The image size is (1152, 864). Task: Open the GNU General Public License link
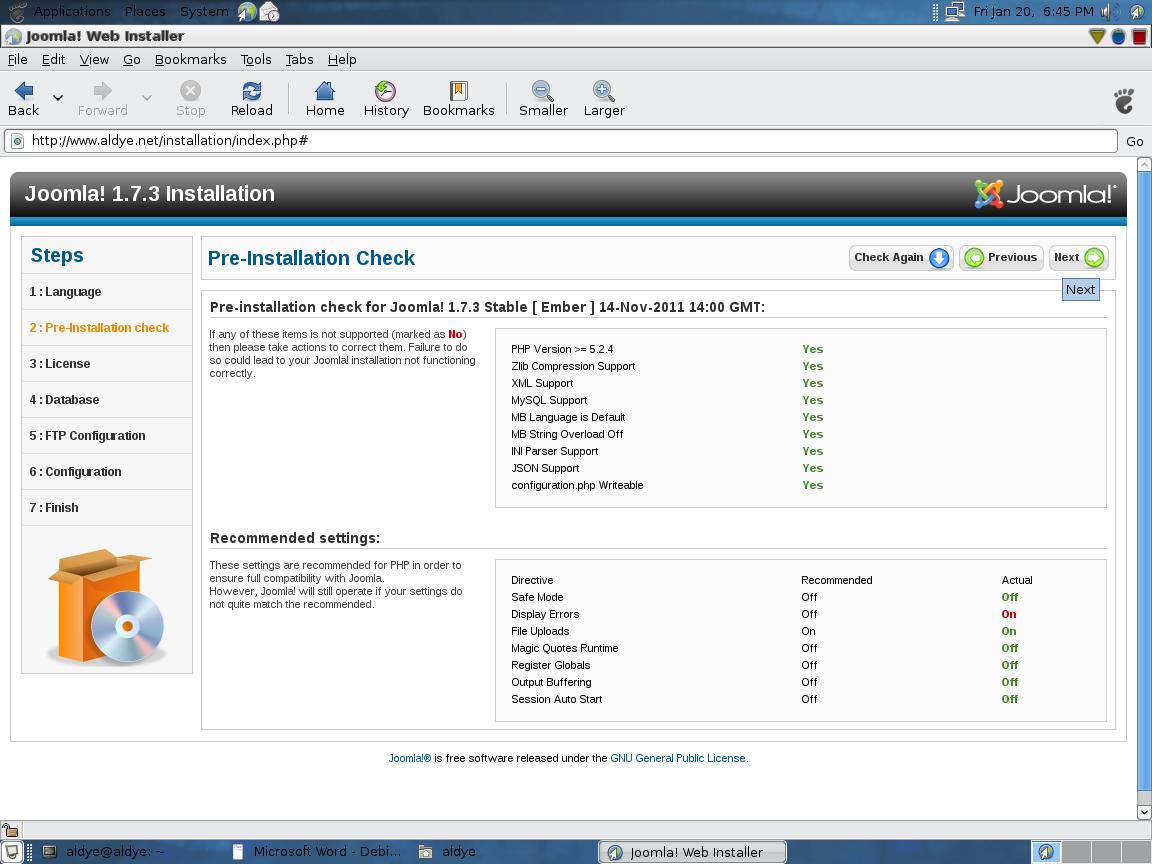pyautogui.click(x=677, y=758)
